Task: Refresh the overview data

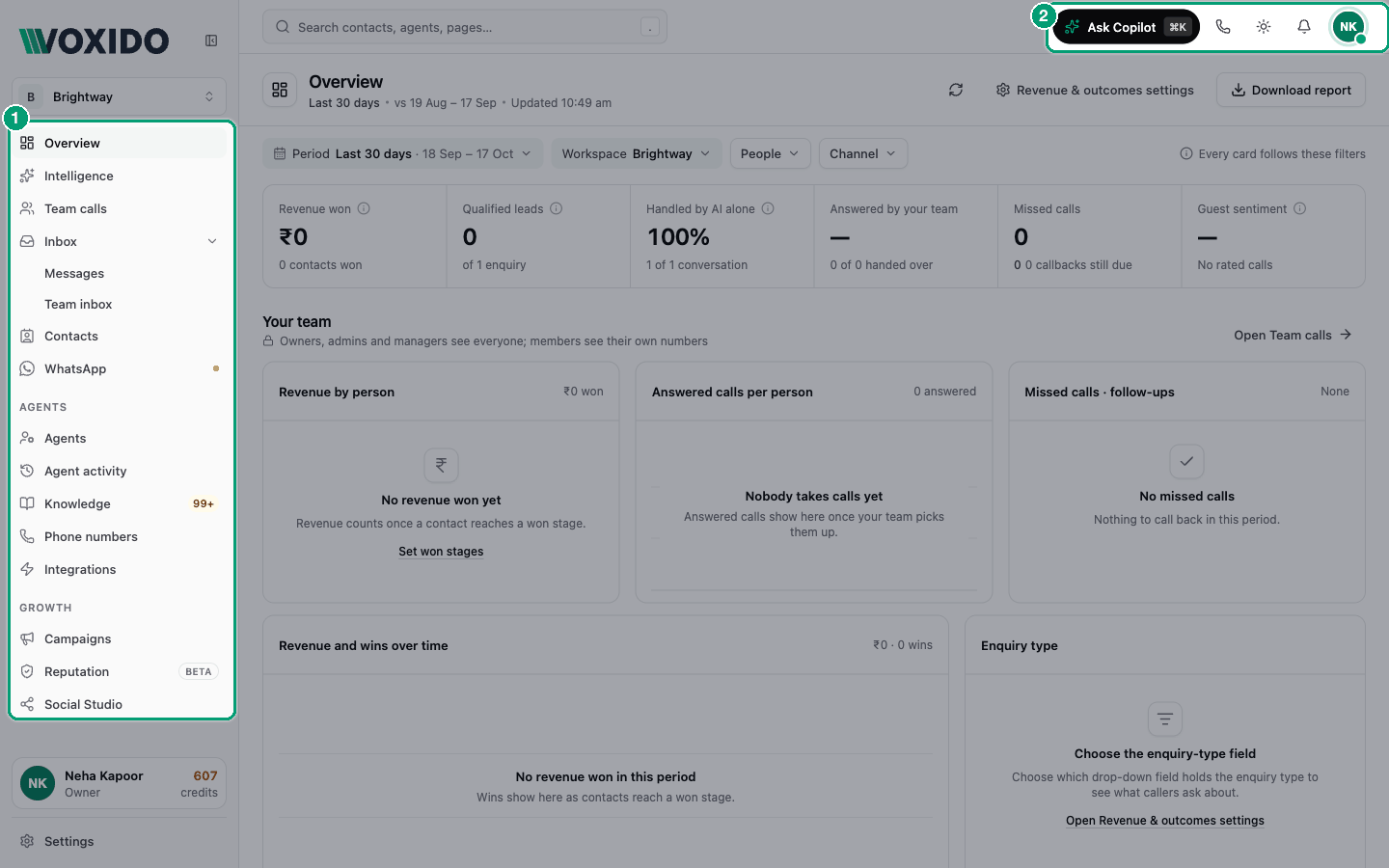Action: tap(956, 90)
